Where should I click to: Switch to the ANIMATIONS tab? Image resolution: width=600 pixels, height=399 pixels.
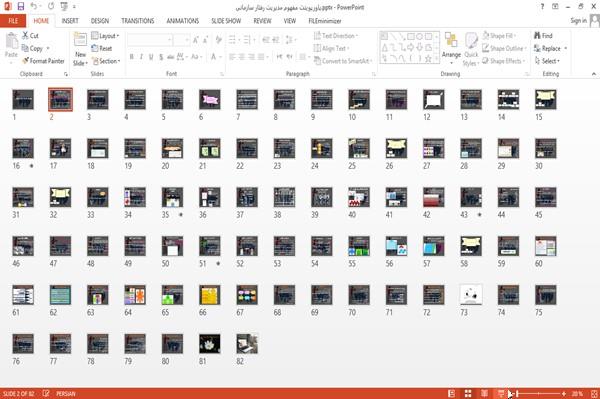(x=183, y=21)
